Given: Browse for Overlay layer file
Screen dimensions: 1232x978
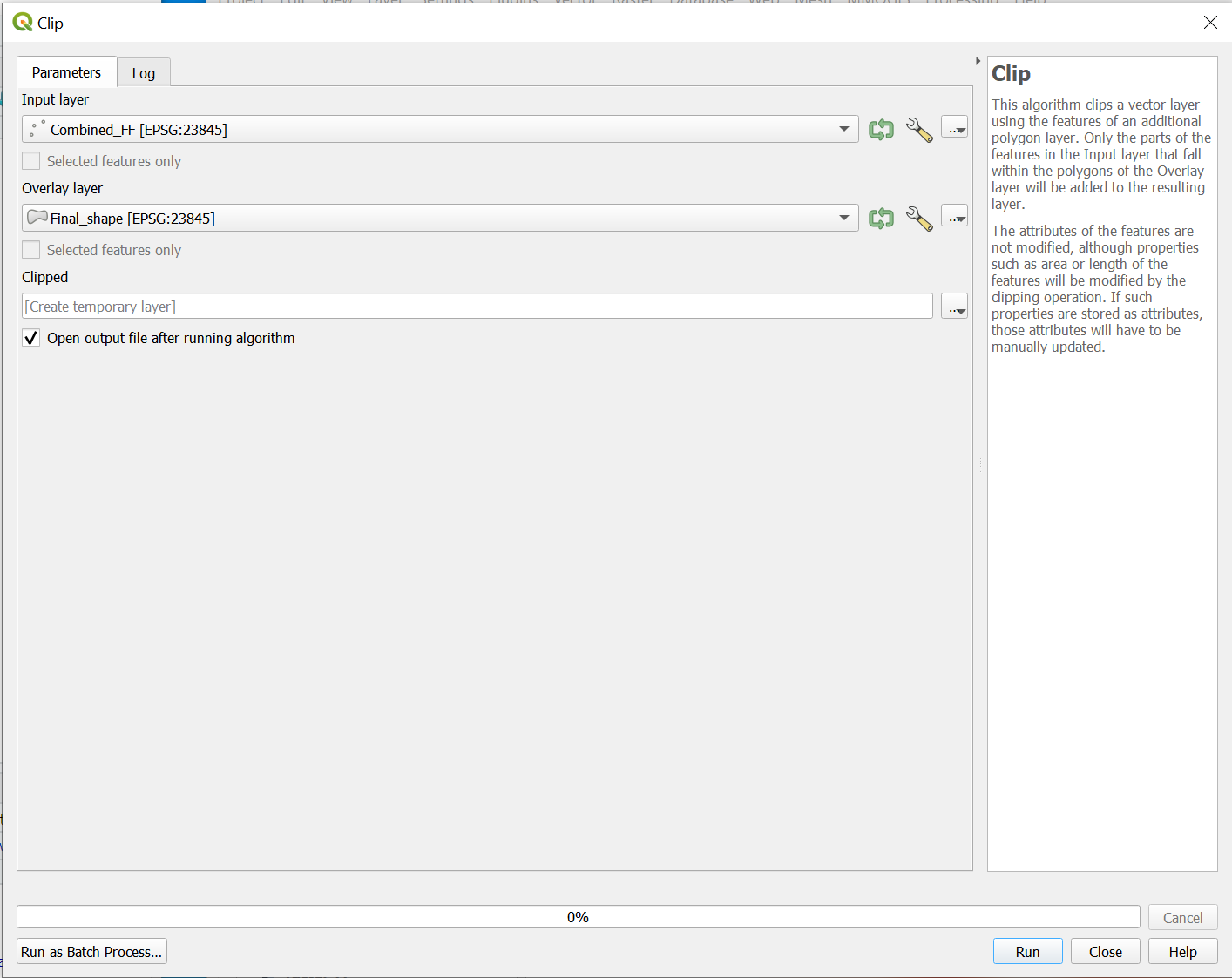Looking at the screenshot, I should [x=955, y=218].
